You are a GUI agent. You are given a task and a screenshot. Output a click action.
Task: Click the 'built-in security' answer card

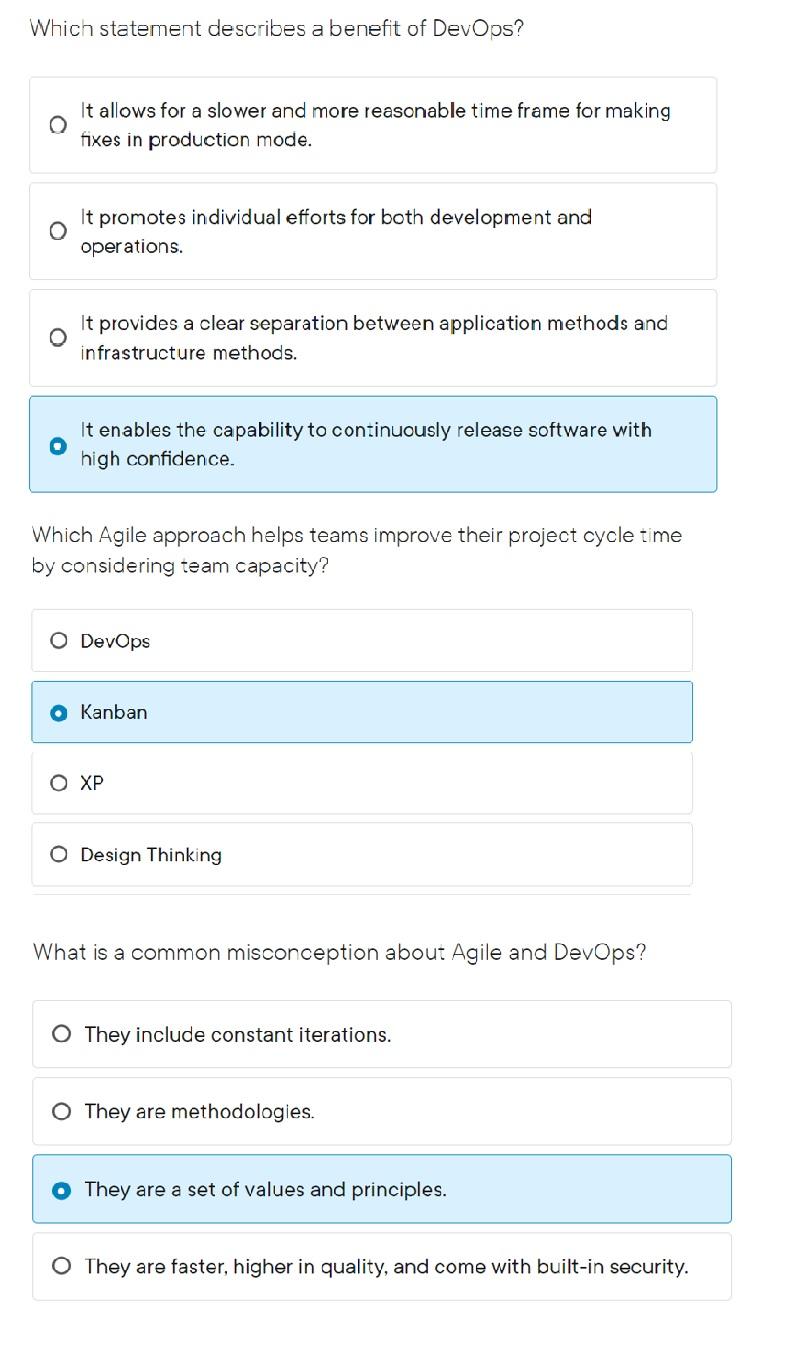tap(382, 1266)
